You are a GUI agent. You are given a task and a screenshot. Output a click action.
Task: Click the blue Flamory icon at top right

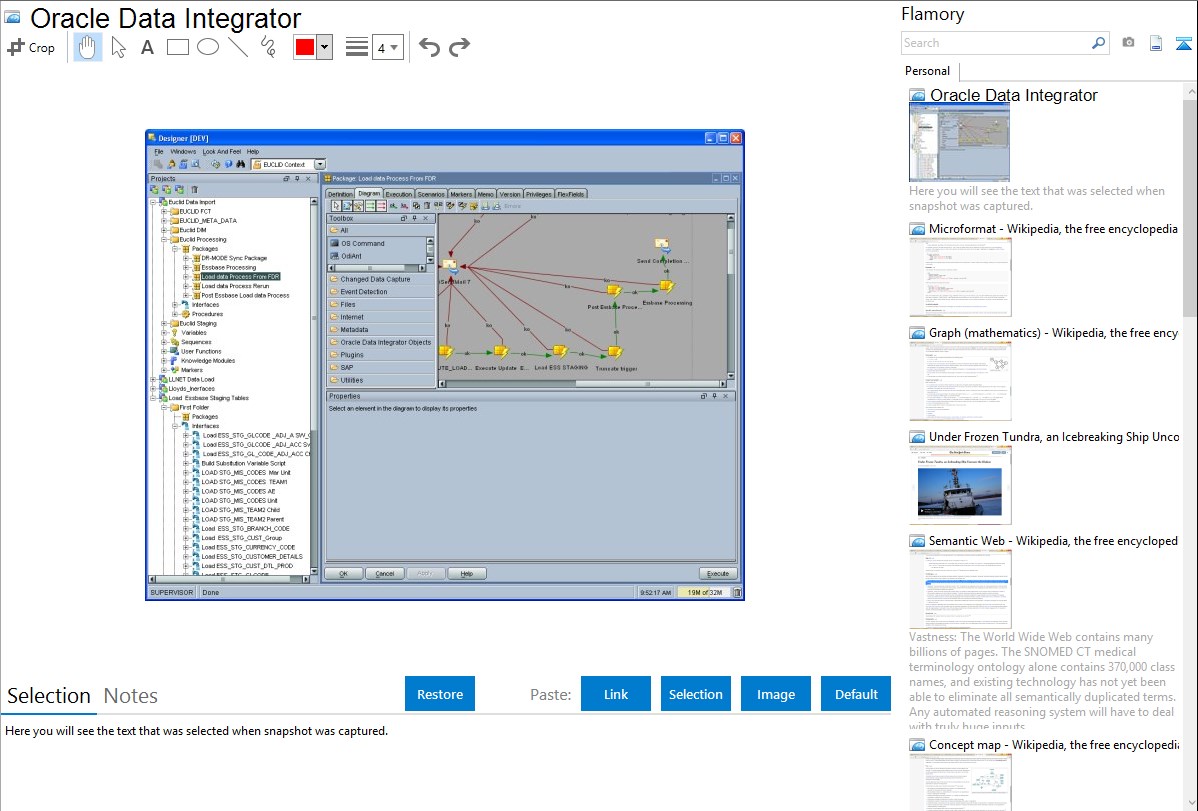[1183, 43]
